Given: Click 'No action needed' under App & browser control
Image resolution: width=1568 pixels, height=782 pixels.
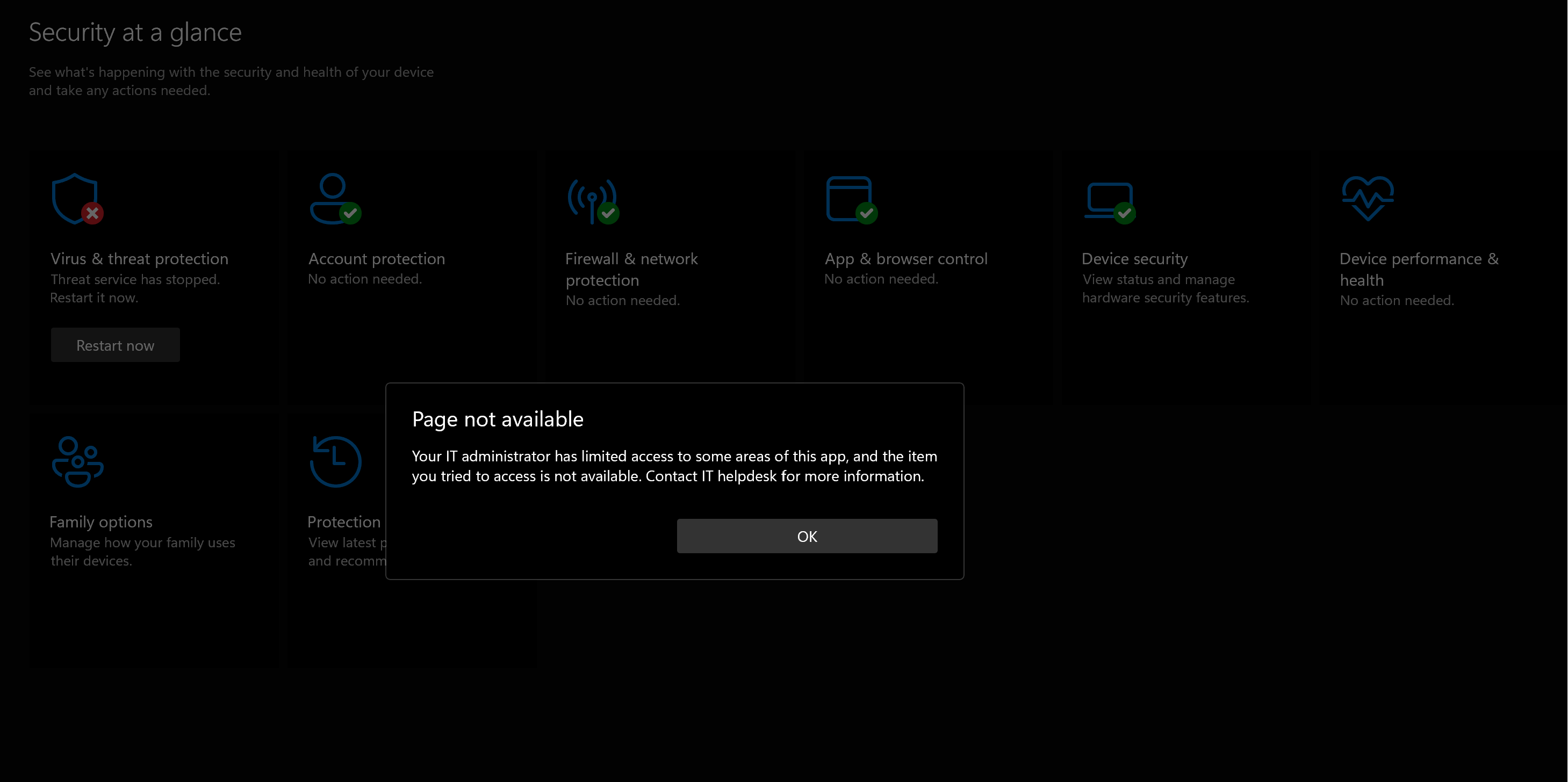Looking at the screenshot, I should click(x=881, y=279).
